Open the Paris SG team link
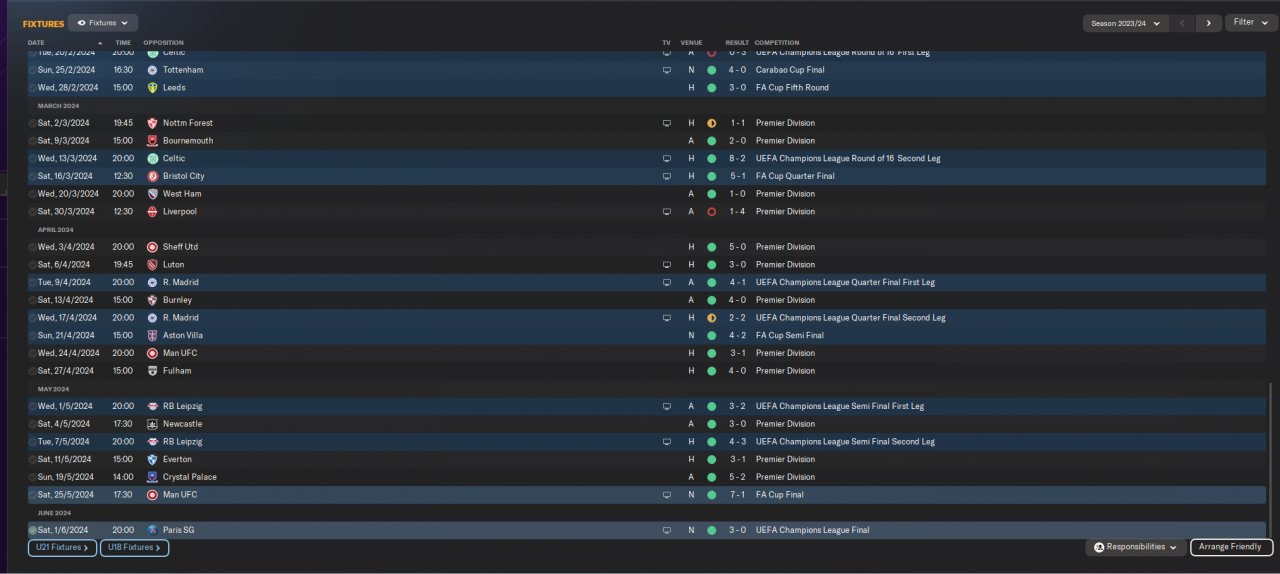The image size is (1280, 574). tap(178, 530)
